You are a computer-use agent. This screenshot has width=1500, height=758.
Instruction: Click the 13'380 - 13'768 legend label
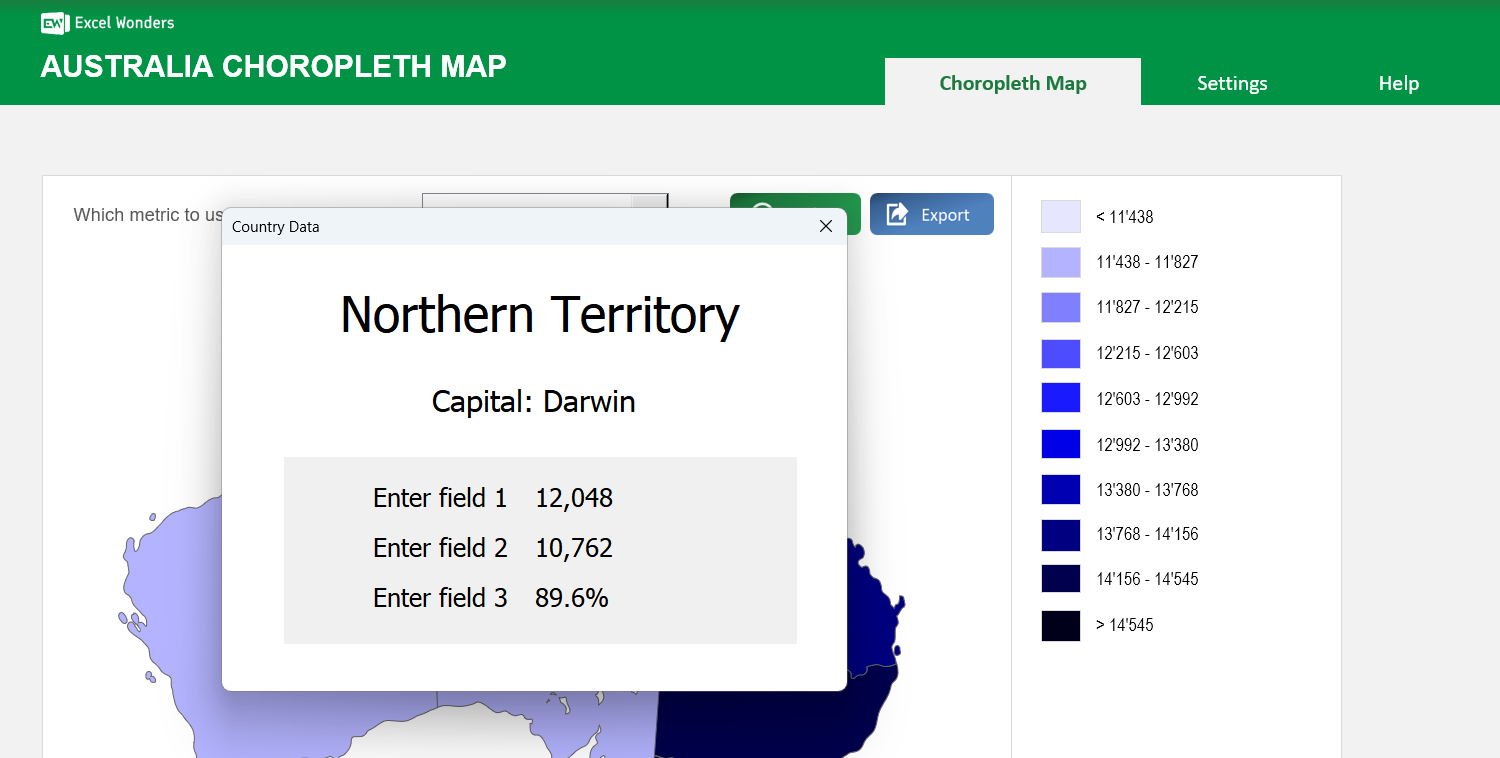(1145, 489)
